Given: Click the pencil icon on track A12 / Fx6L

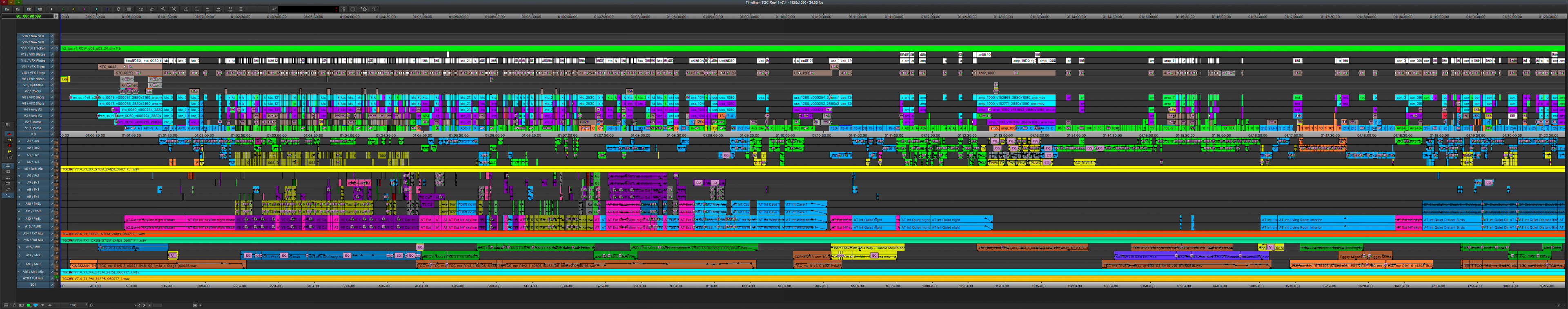Looking at the screenshot, I should (52, 218).
